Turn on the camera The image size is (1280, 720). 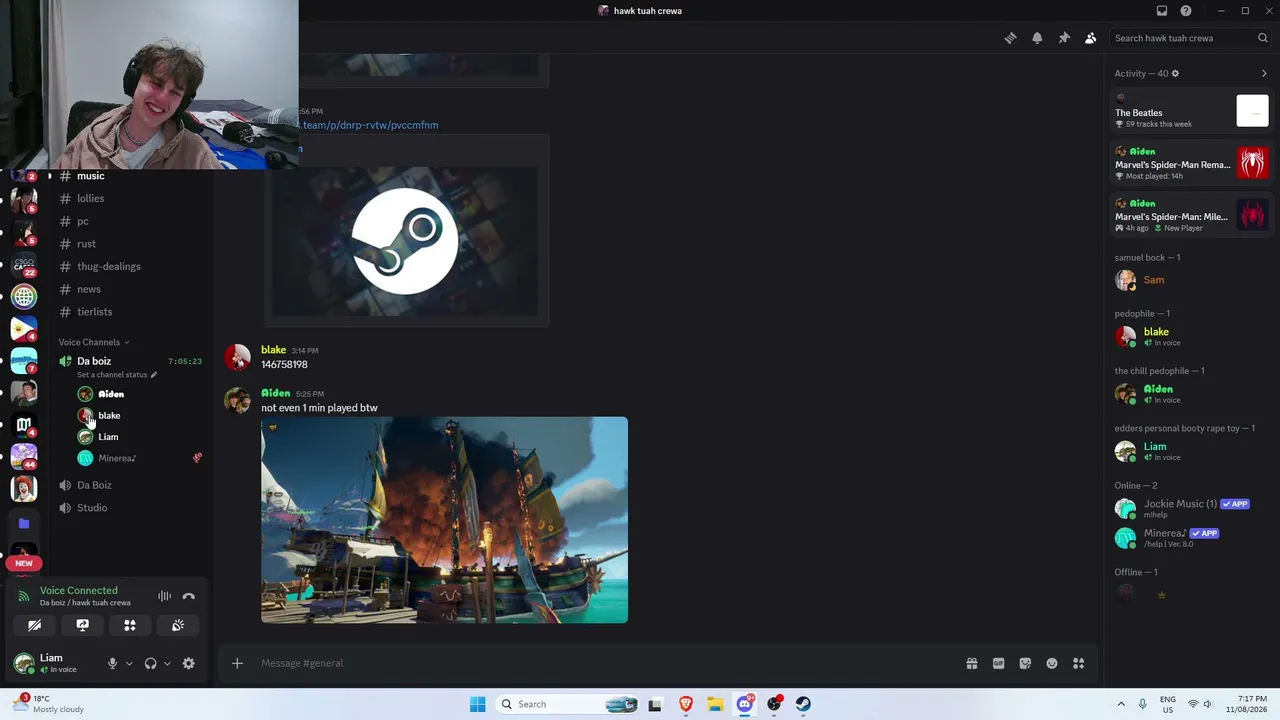[x=34, y=625]
